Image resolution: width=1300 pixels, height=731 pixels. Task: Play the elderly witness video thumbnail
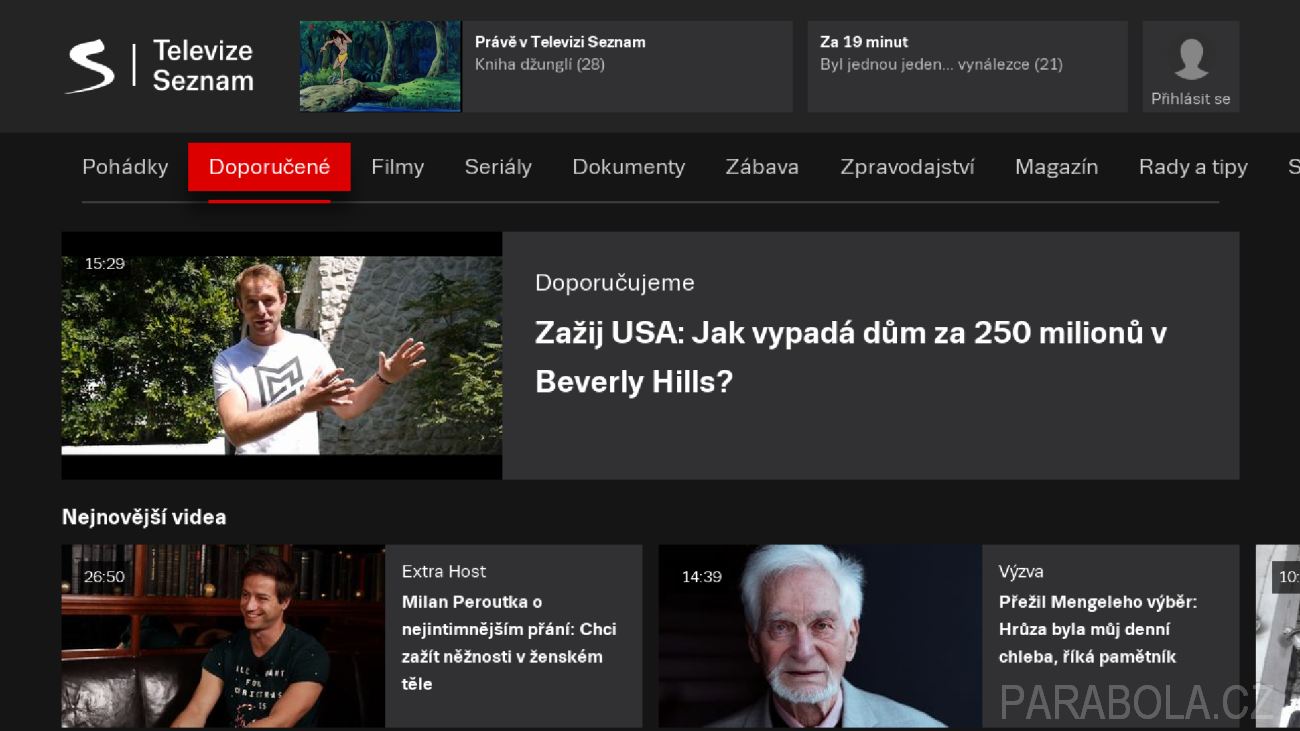pos(820,636)
